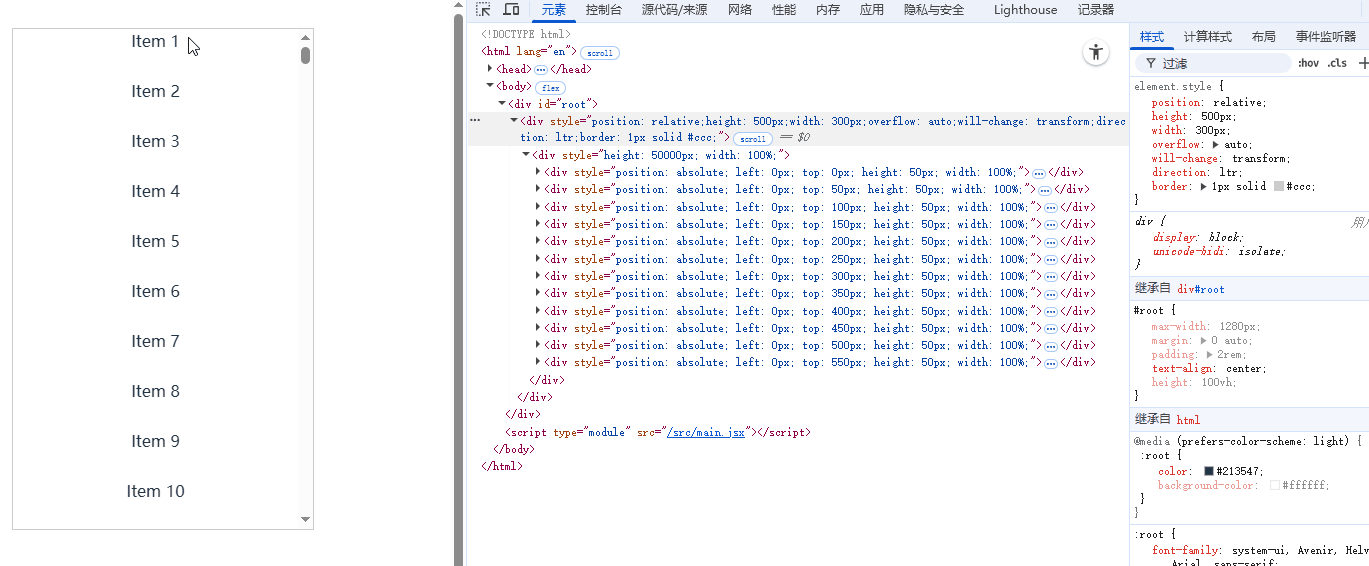Viewport: 1369px width, 566px height.
Task: Collapse the selected position: relative div
Action: (x=514, y=120)
